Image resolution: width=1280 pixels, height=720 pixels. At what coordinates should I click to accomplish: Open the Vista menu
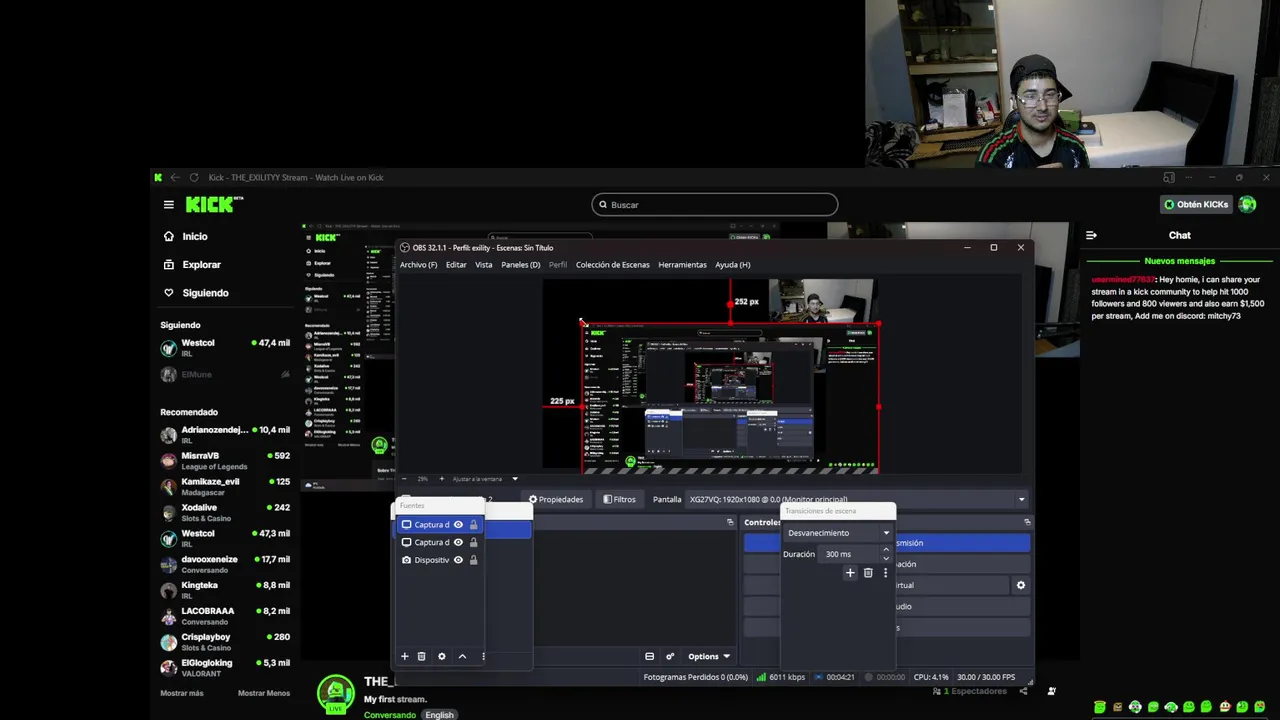click(x=483, y=264)
